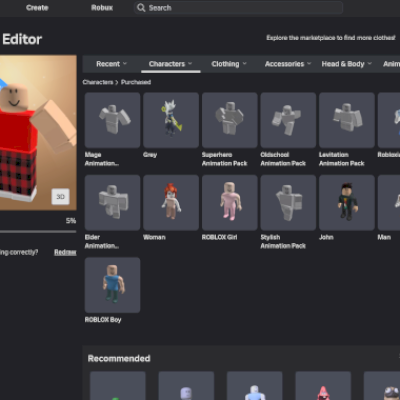This screenshot has height=400, width=400.
Task: Open the Explore the marketplace link
Action: [331, 38]
